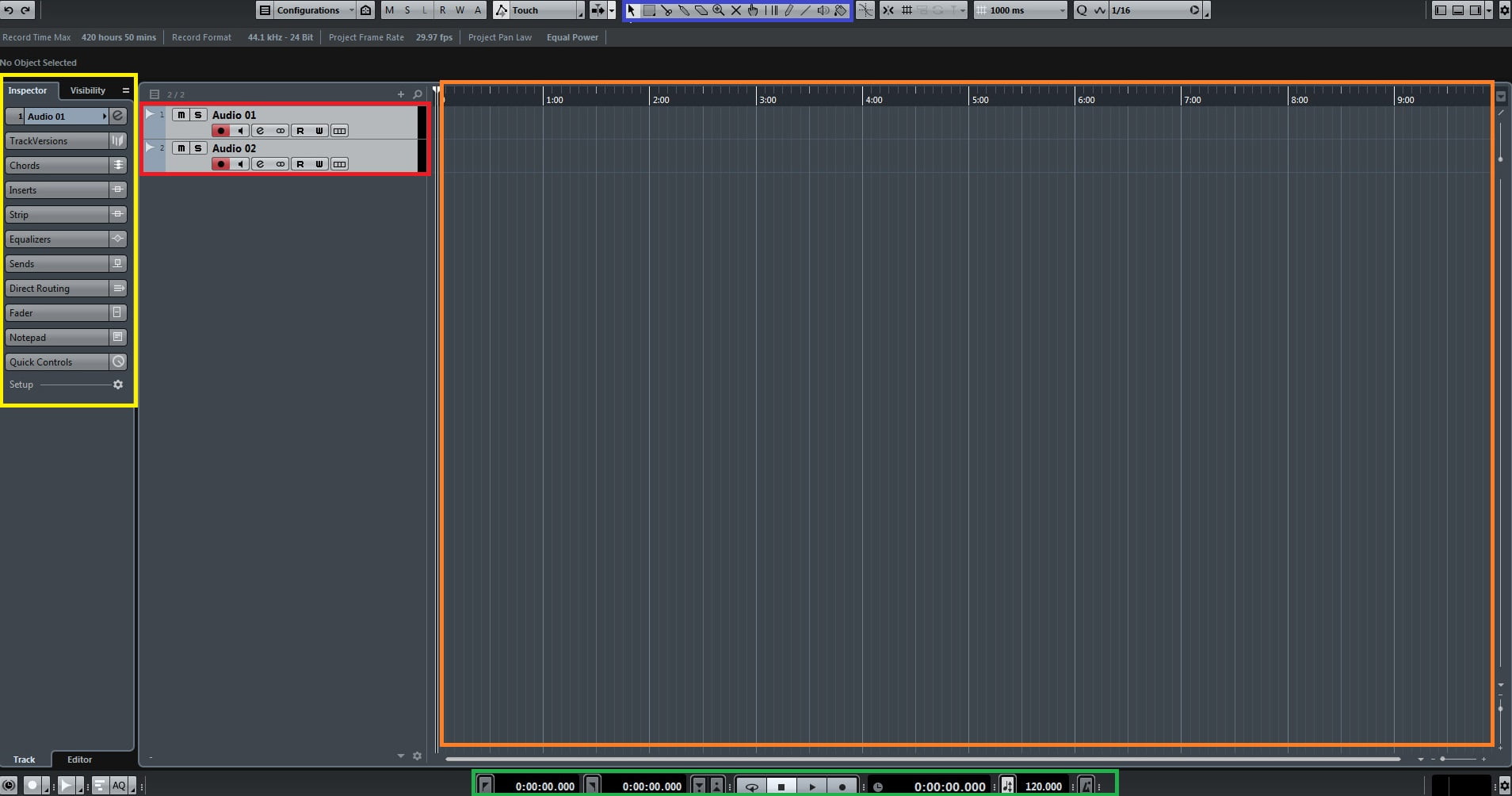
Task: Select the Track tab at bottom left
Action: click(x=25, y=760)
